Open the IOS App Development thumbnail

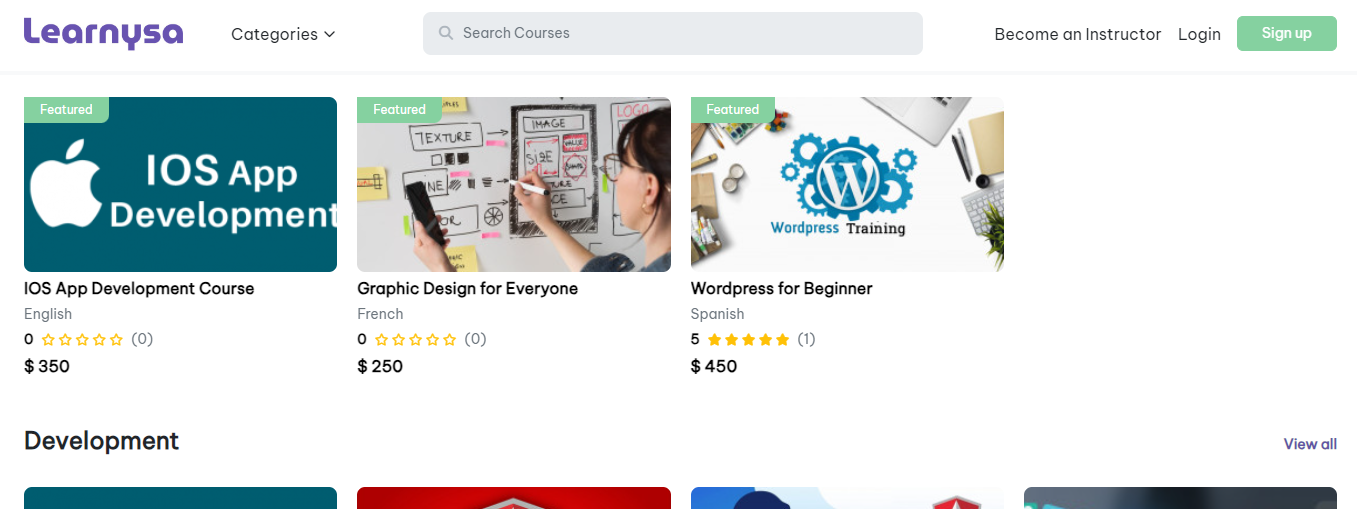click(x=180, y=184)
